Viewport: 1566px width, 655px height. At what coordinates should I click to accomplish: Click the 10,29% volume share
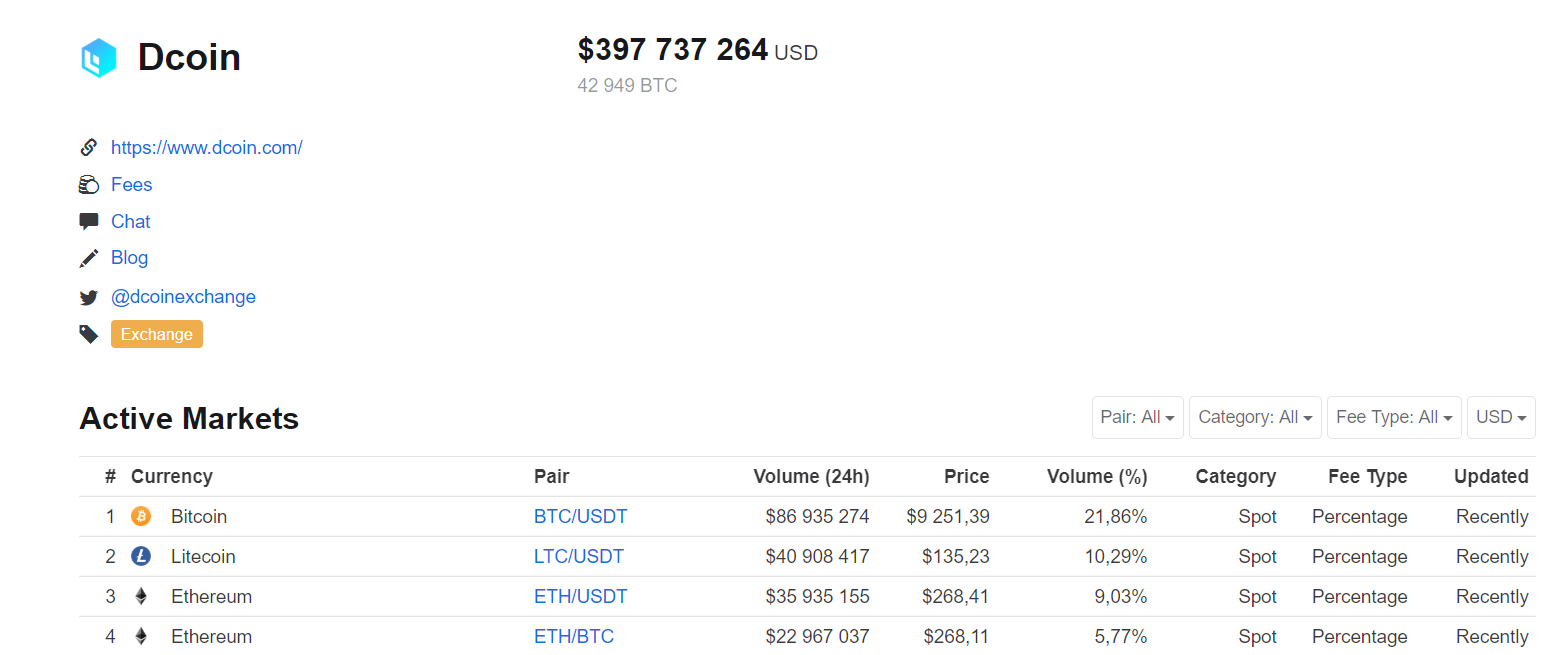pos(1116,556)
